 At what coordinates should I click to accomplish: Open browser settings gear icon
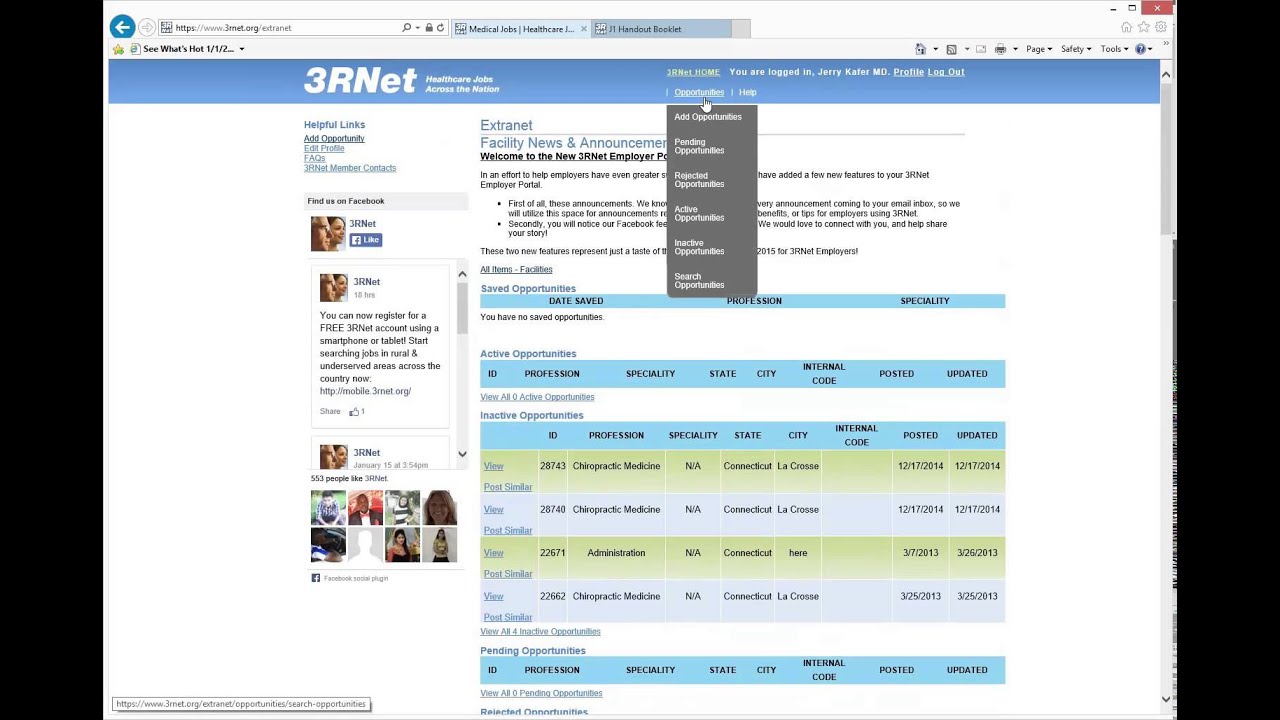[1159, 28]
